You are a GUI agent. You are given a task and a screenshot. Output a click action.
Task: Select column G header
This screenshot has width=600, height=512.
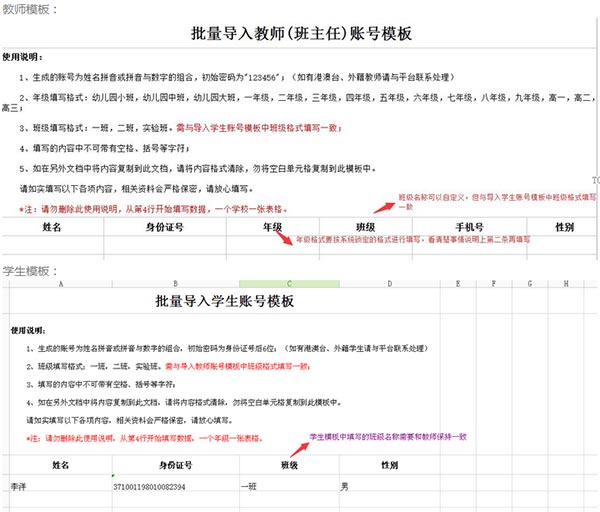[x=530, y=284]
